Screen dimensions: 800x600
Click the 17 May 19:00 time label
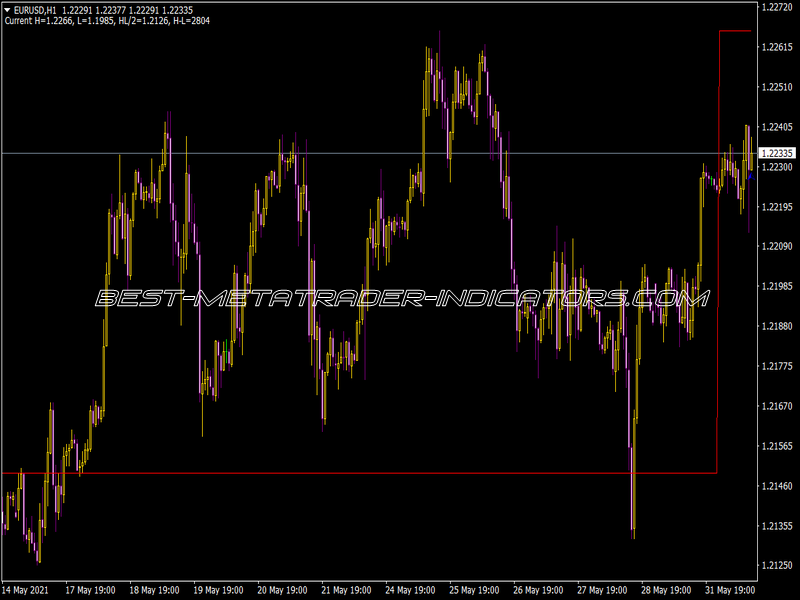[x=90, y=590]
